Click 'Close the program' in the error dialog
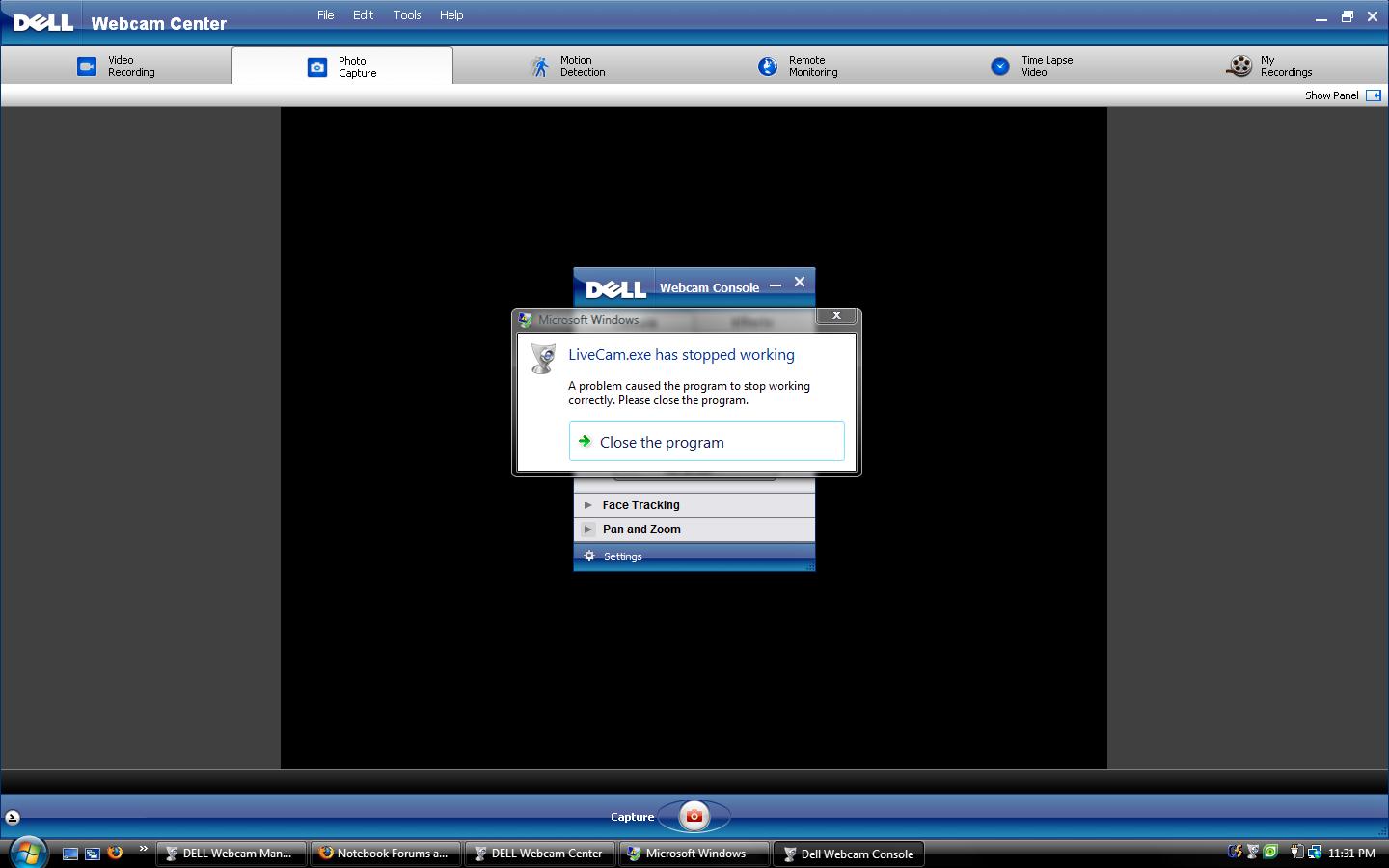The height and width of the screenshot is (868, 1389). [707, 442]
